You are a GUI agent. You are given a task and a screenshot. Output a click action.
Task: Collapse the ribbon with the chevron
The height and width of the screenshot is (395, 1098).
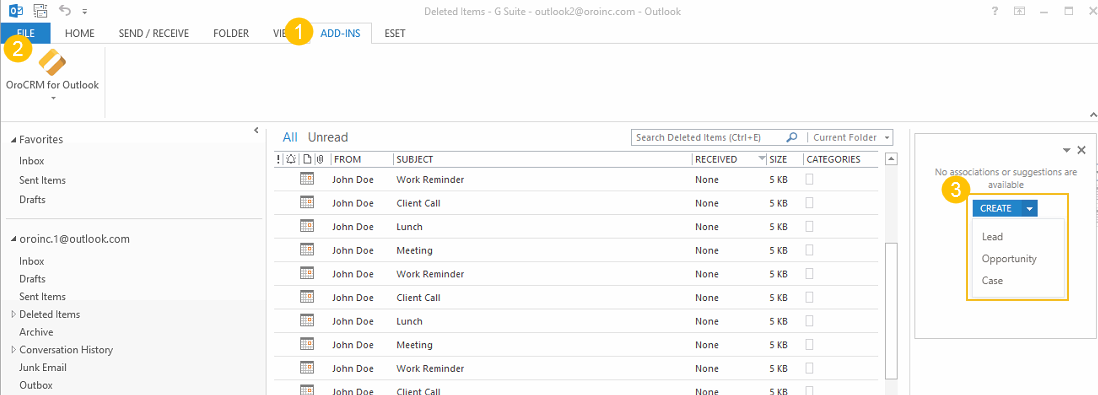(1092, 114)
